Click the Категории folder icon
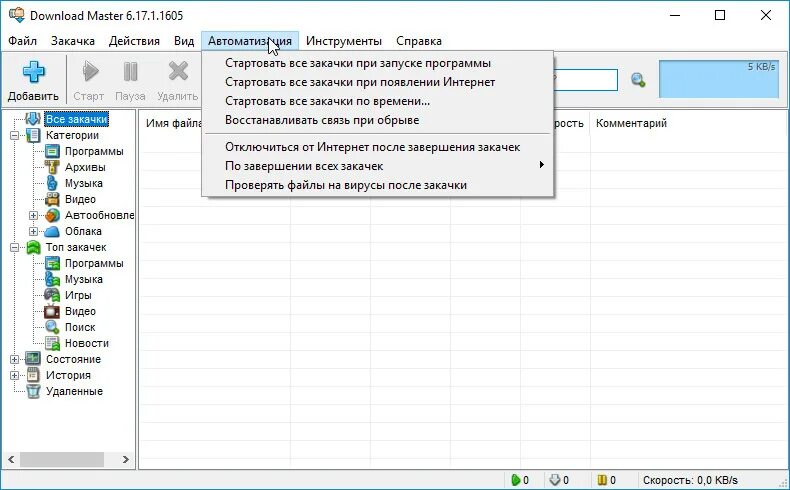This screenshot has width=790, height=490. click(x=33, y=135)
